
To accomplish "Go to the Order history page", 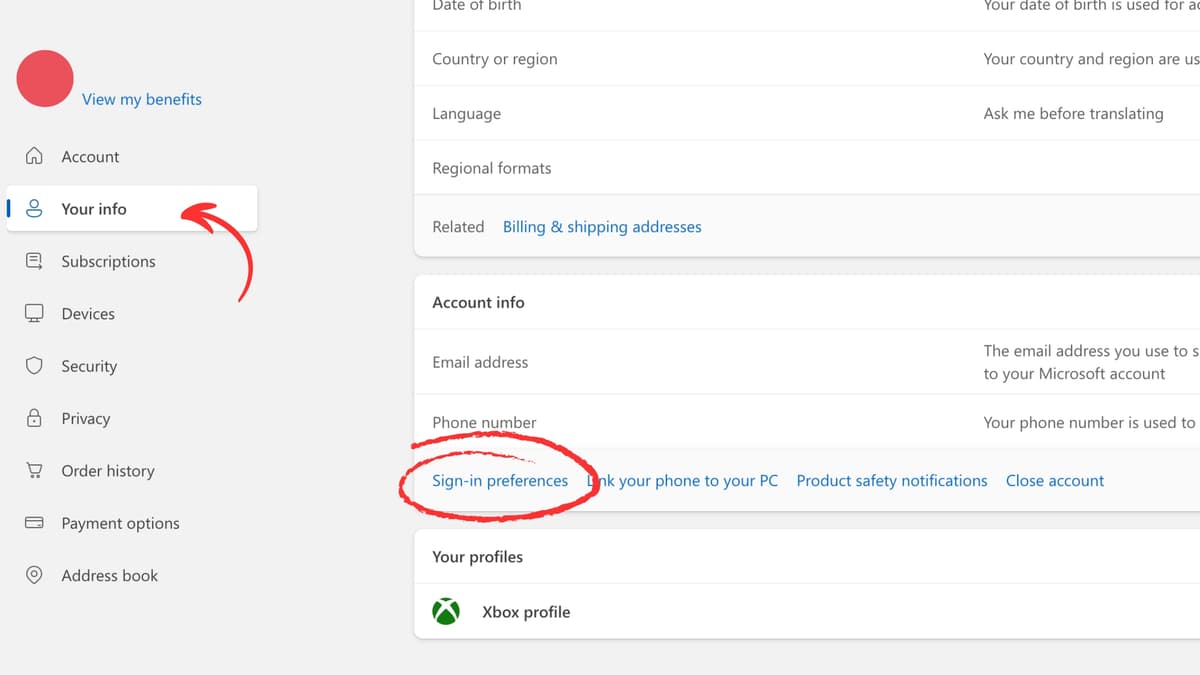I will point(111,470).
